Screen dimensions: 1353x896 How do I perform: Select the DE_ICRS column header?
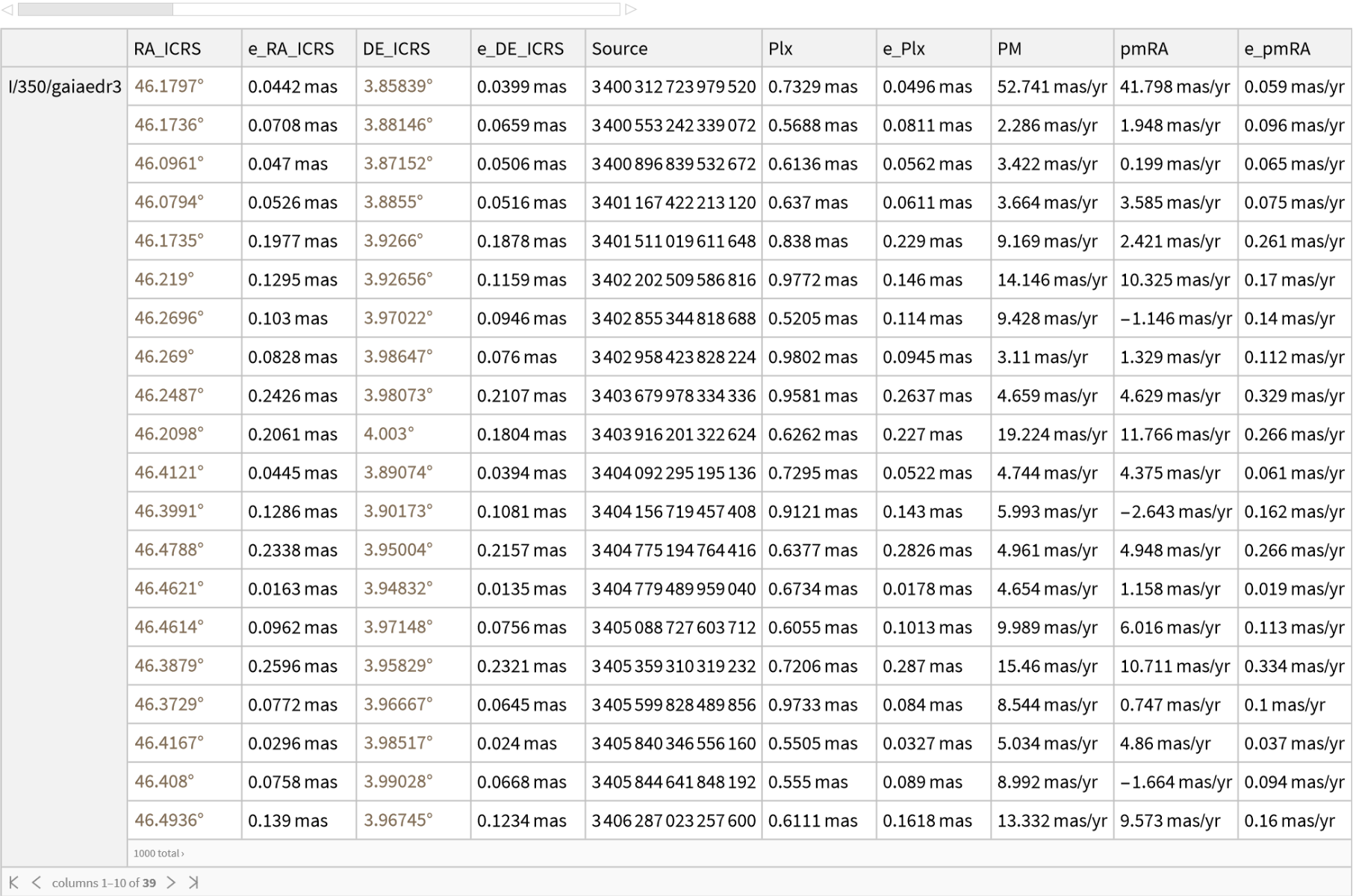(x=396, y=49)
